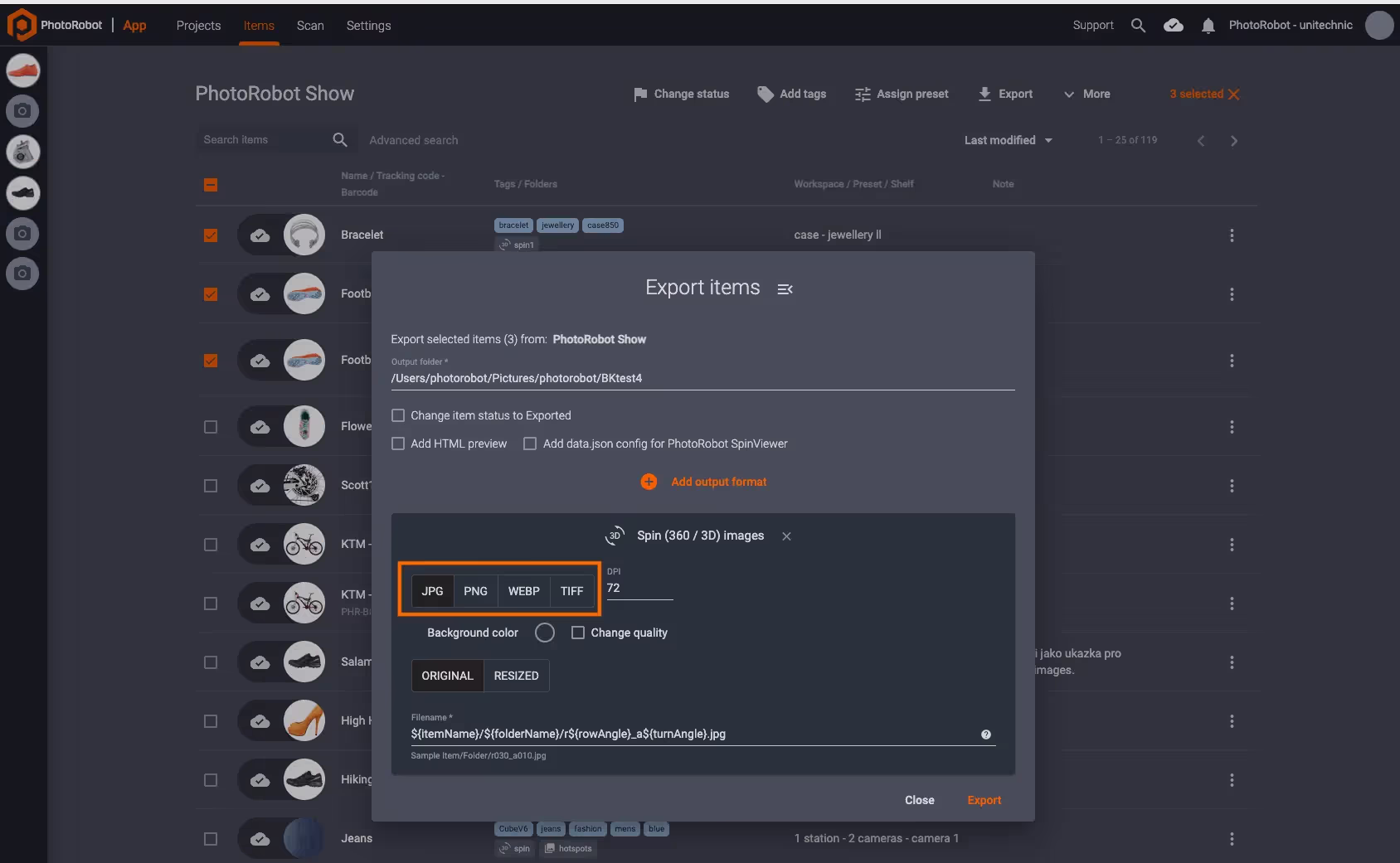1400x863 pixels.
Task: Click the orange plus add output icon
Action: [649, 482]
